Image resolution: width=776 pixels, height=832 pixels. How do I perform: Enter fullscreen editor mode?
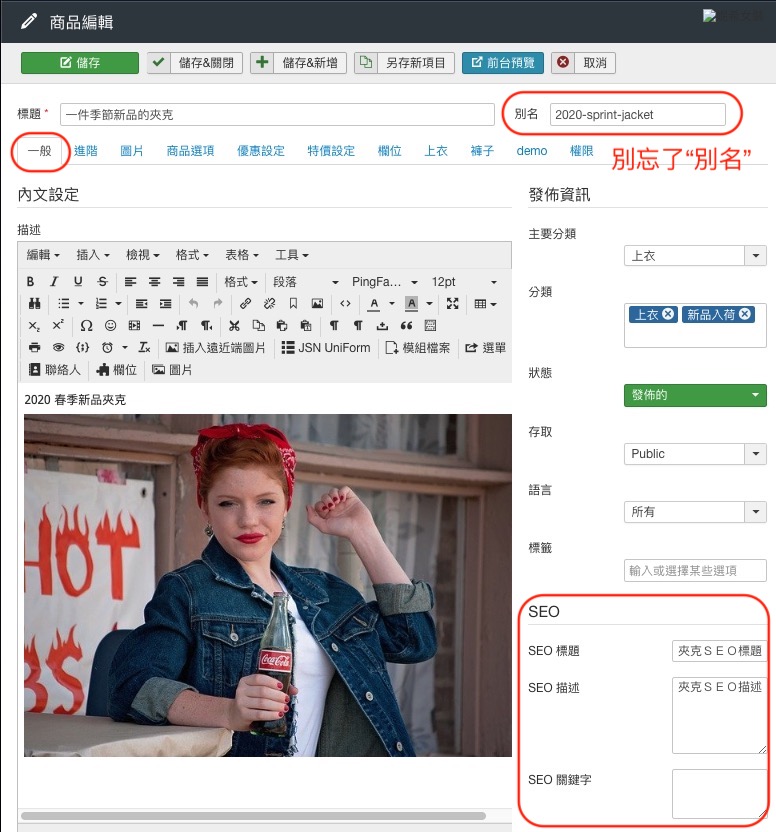[x=452, y=304]
